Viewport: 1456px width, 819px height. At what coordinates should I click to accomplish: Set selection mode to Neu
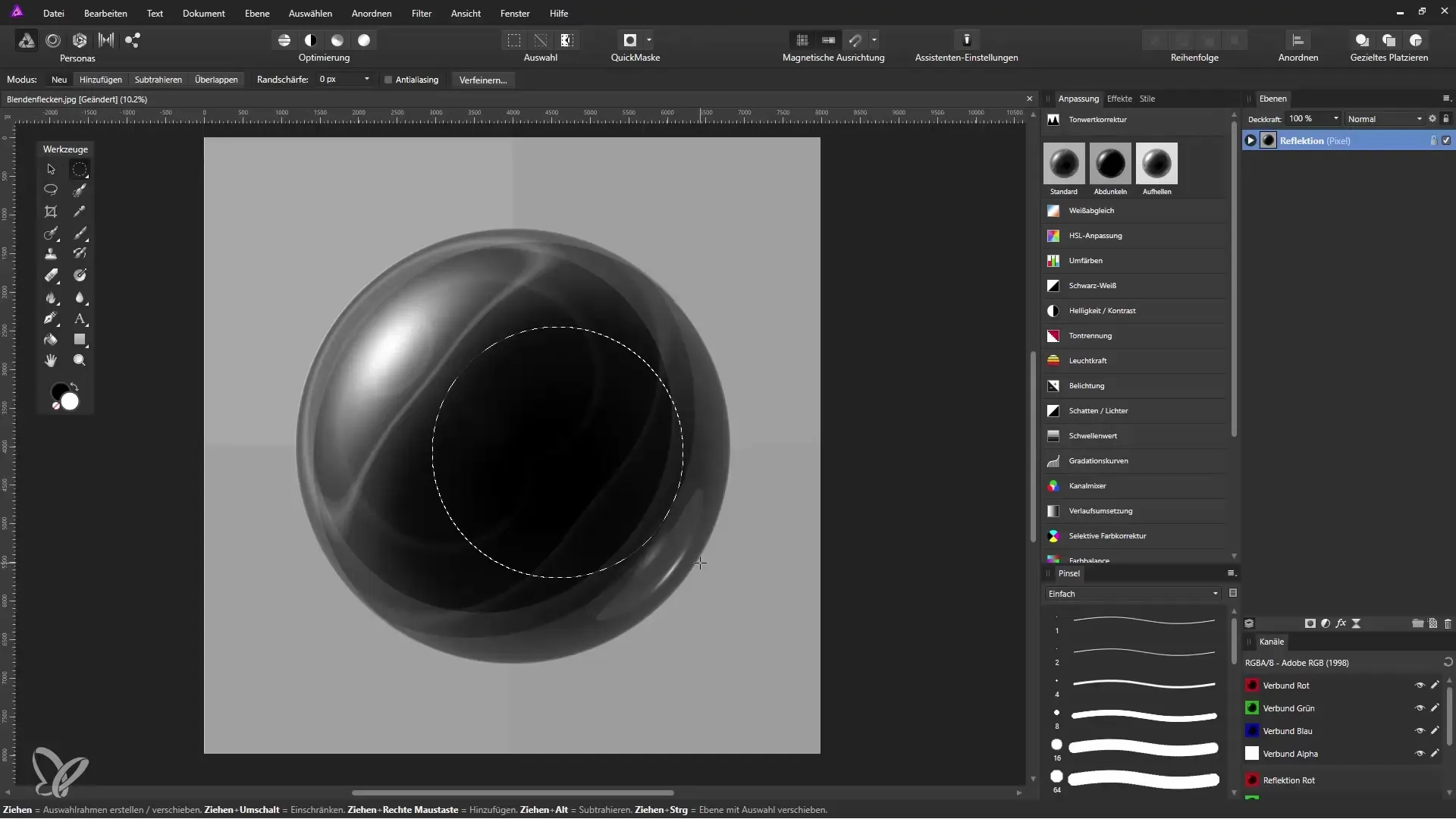tap(59, 80)
